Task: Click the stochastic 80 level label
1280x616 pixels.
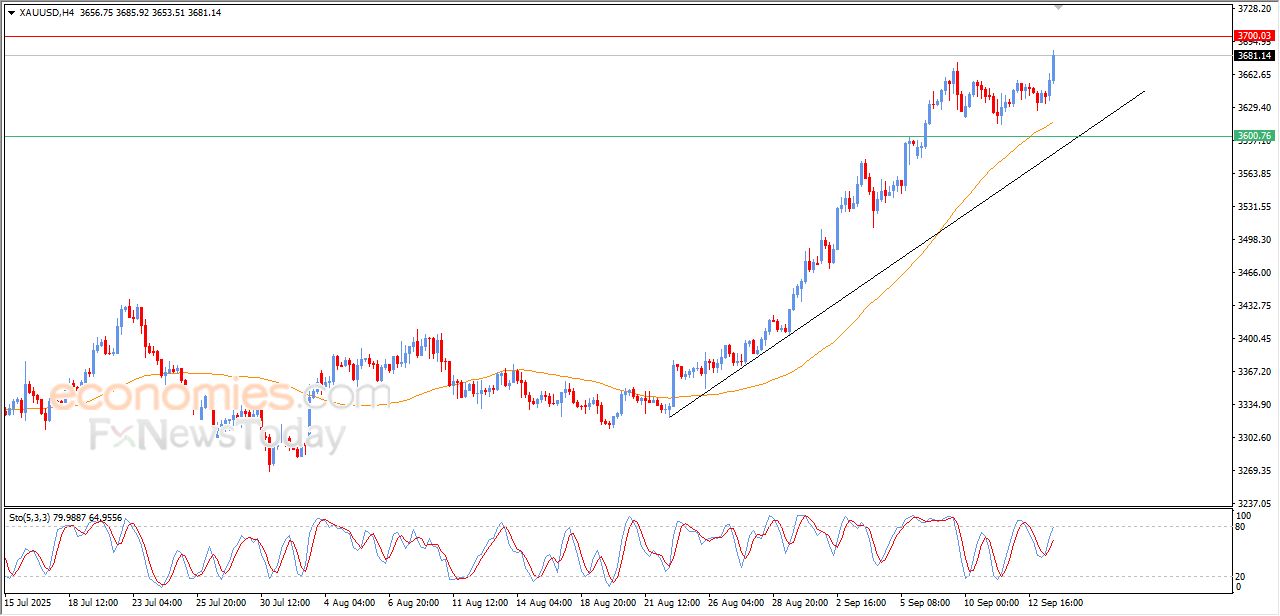Action: 1243,526
